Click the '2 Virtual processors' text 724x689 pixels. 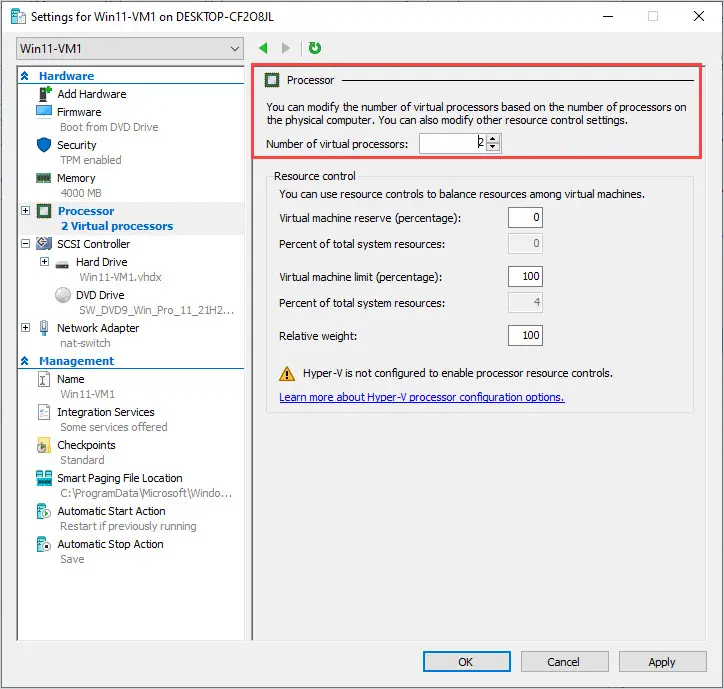pyautogui.click(x=117, y=226)
